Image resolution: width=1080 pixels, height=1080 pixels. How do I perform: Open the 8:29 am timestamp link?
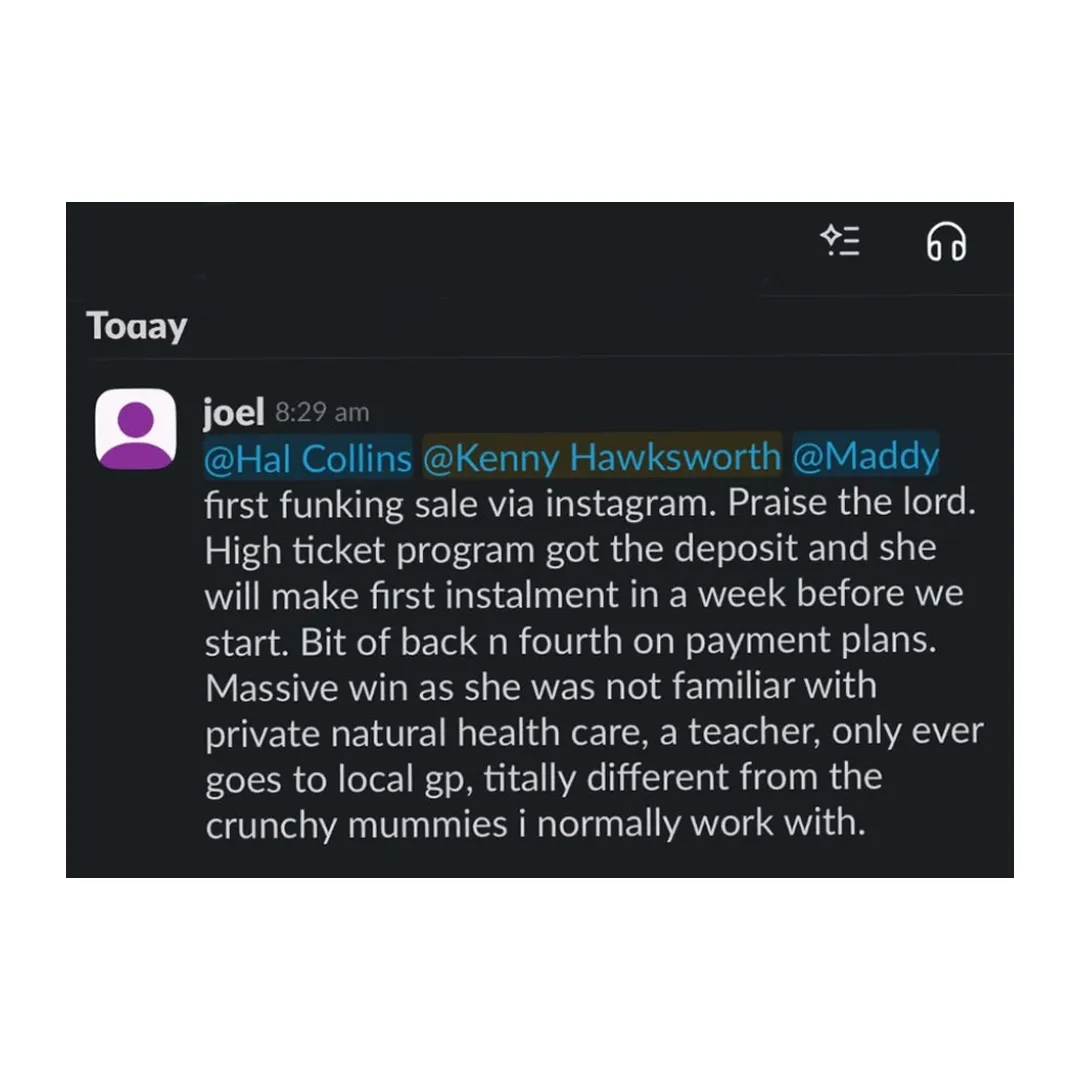[322, 412]
